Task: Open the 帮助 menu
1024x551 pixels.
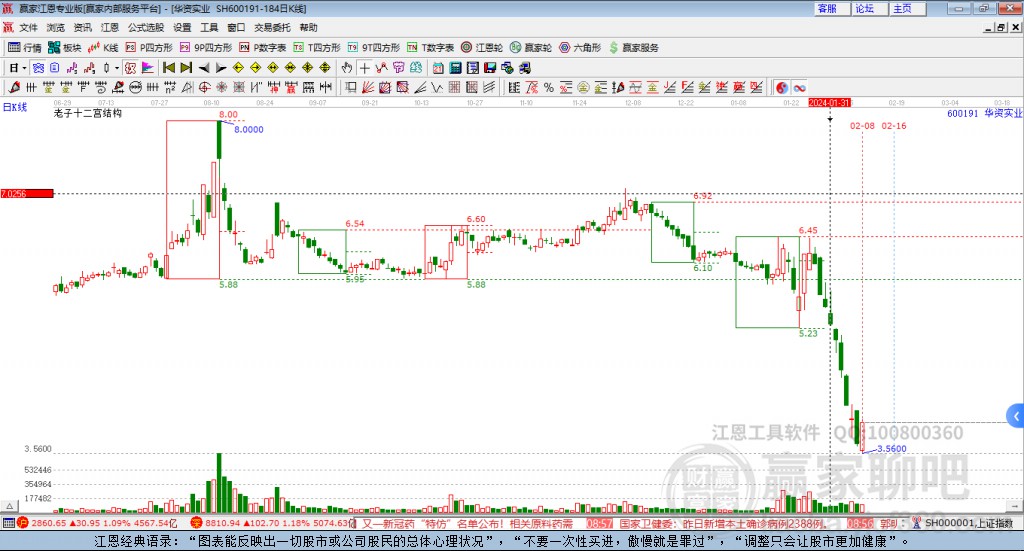Action: click(308, 27)
